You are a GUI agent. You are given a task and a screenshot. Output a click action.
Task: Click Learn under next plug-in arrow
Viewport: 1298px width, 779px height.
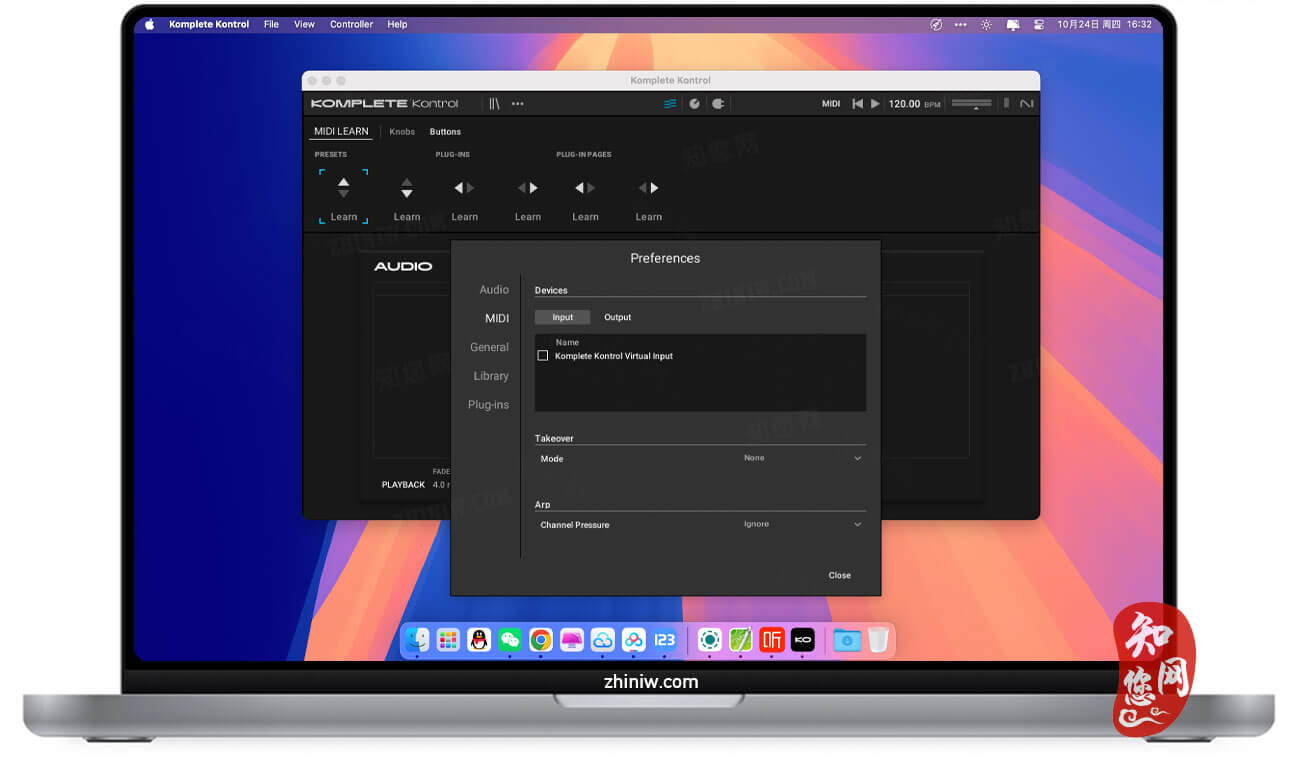tap(528, 217)
